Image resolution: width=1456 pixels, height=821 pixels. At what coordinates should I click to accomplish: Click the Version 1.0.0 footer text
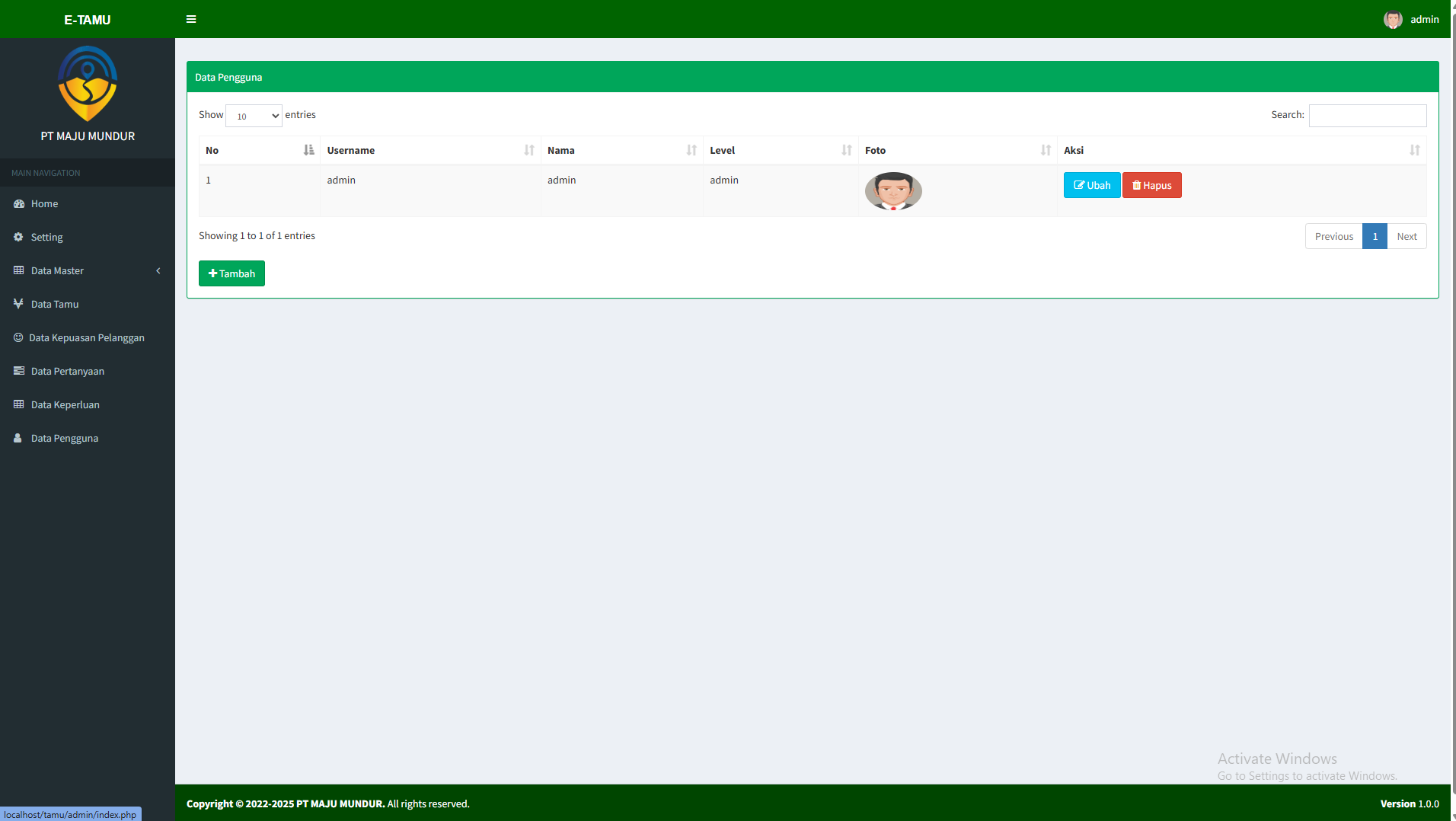pos(1410,803)
